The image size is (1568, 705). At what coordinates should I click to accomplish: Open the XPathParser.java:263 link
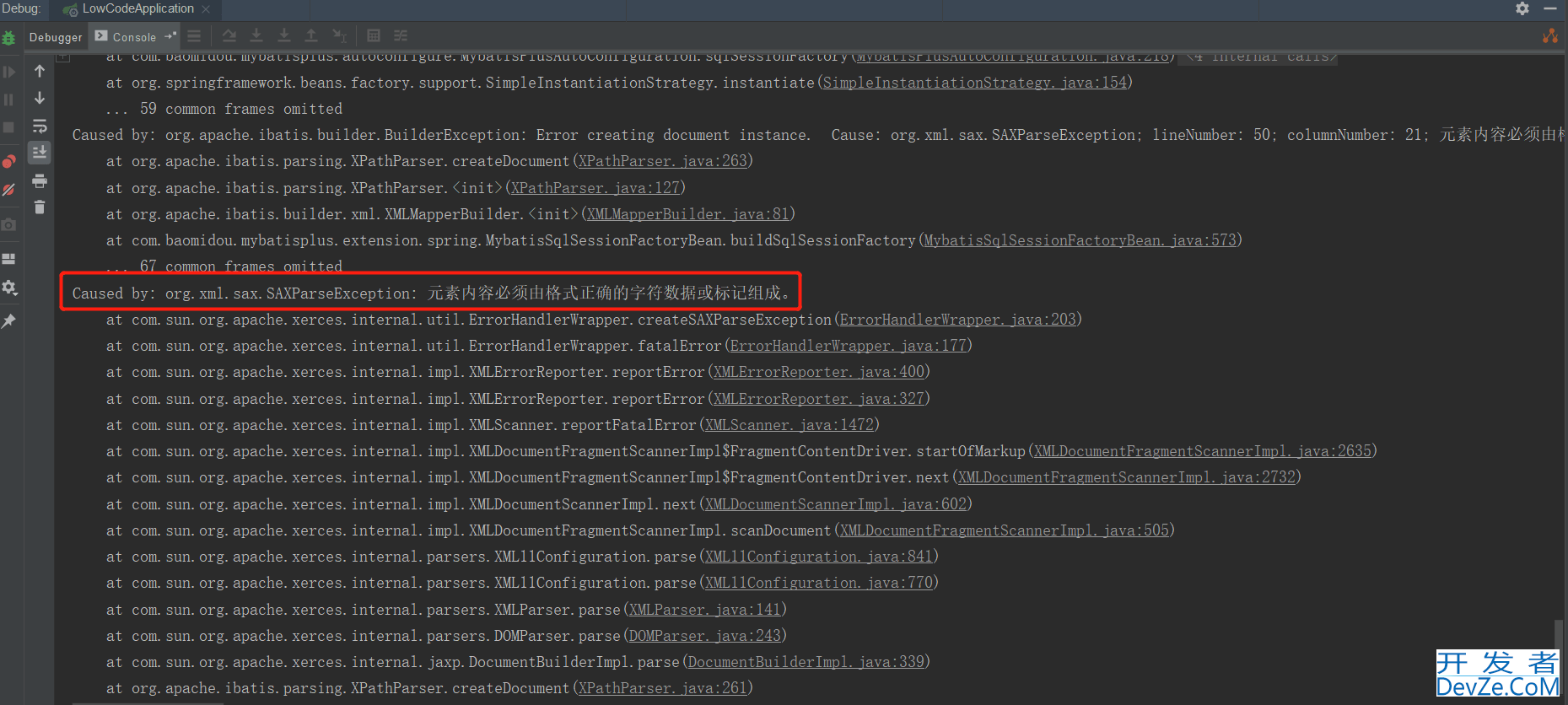pos(662,161)
